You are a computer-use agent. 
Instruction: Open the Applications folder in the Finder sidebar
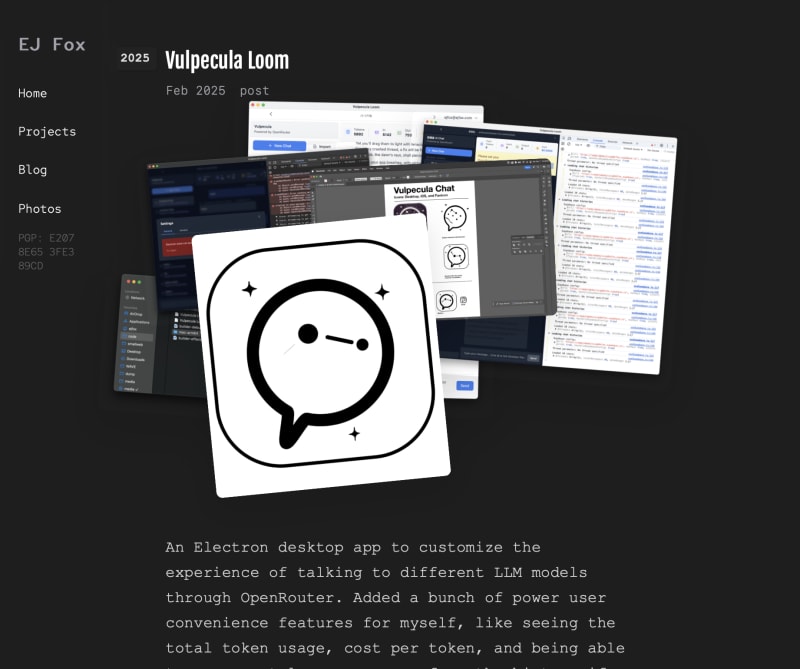coord(140,321)
